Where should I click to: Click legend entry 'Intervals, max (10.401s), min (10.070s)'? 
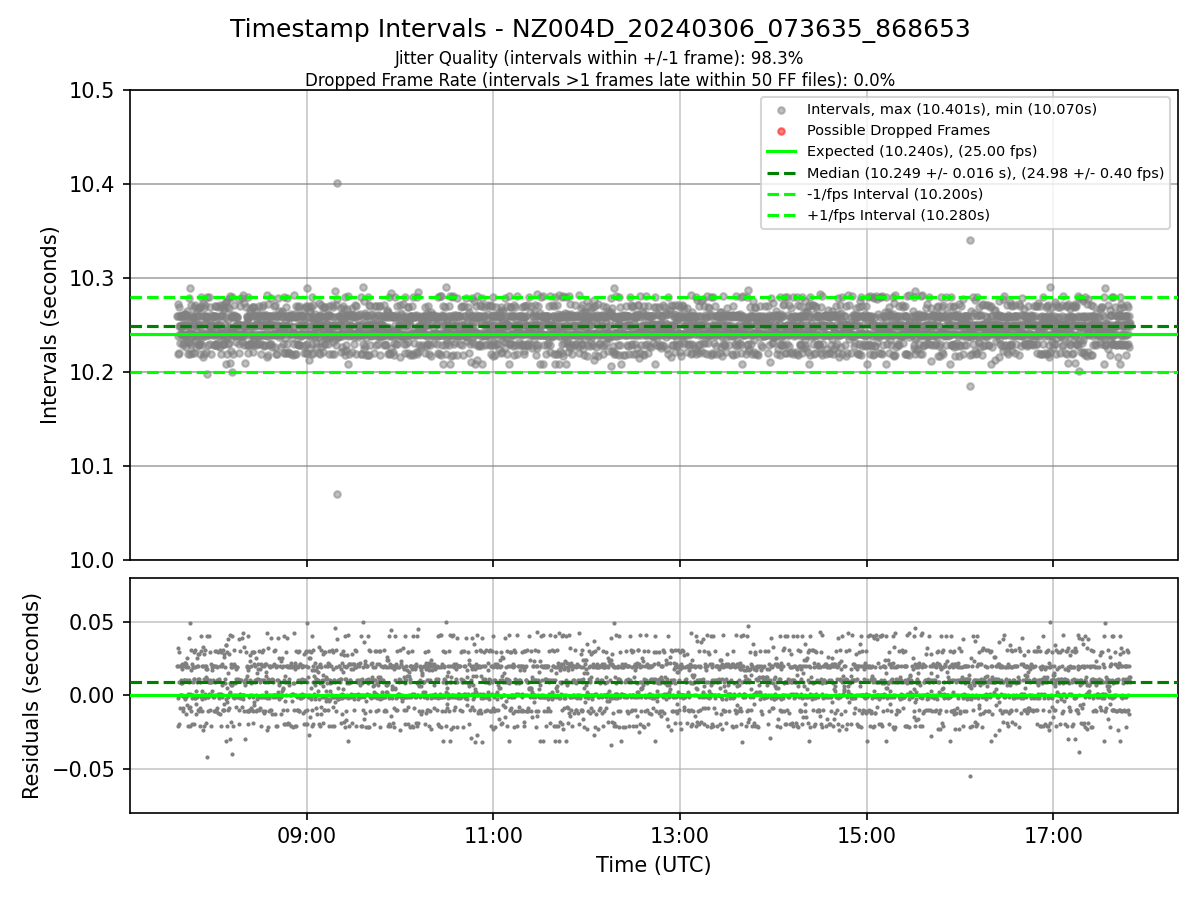pyautogui.click(x=952, y=109)
